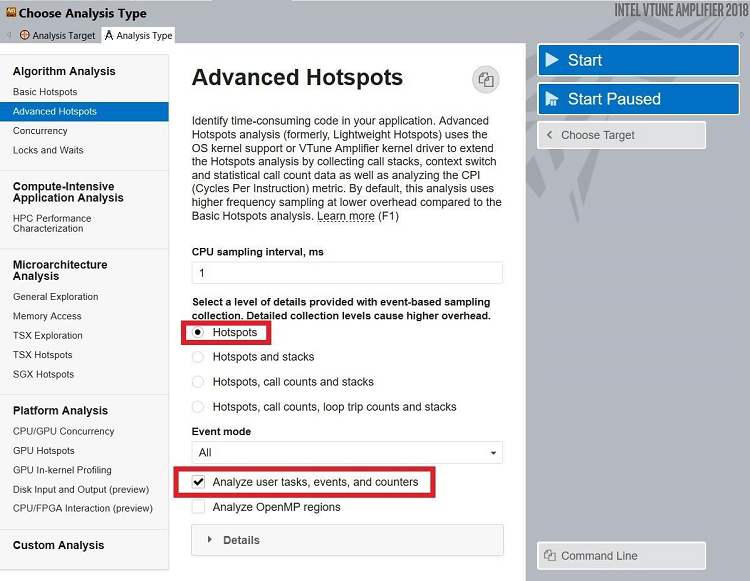Select Hotspots, call counts and stacks option
The height and width of the screenshot is (581, 750).
[198, 382]
